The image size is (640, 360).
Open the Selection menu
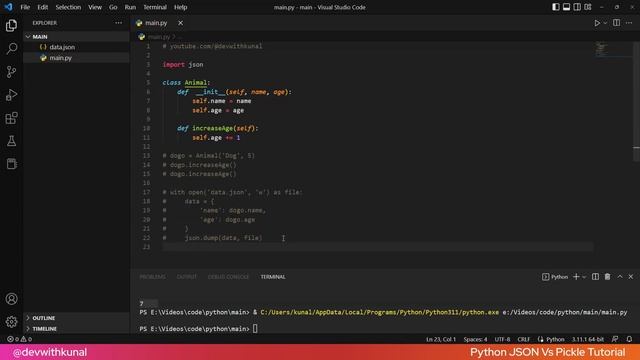pyautogui.click(x=68, y=7)
